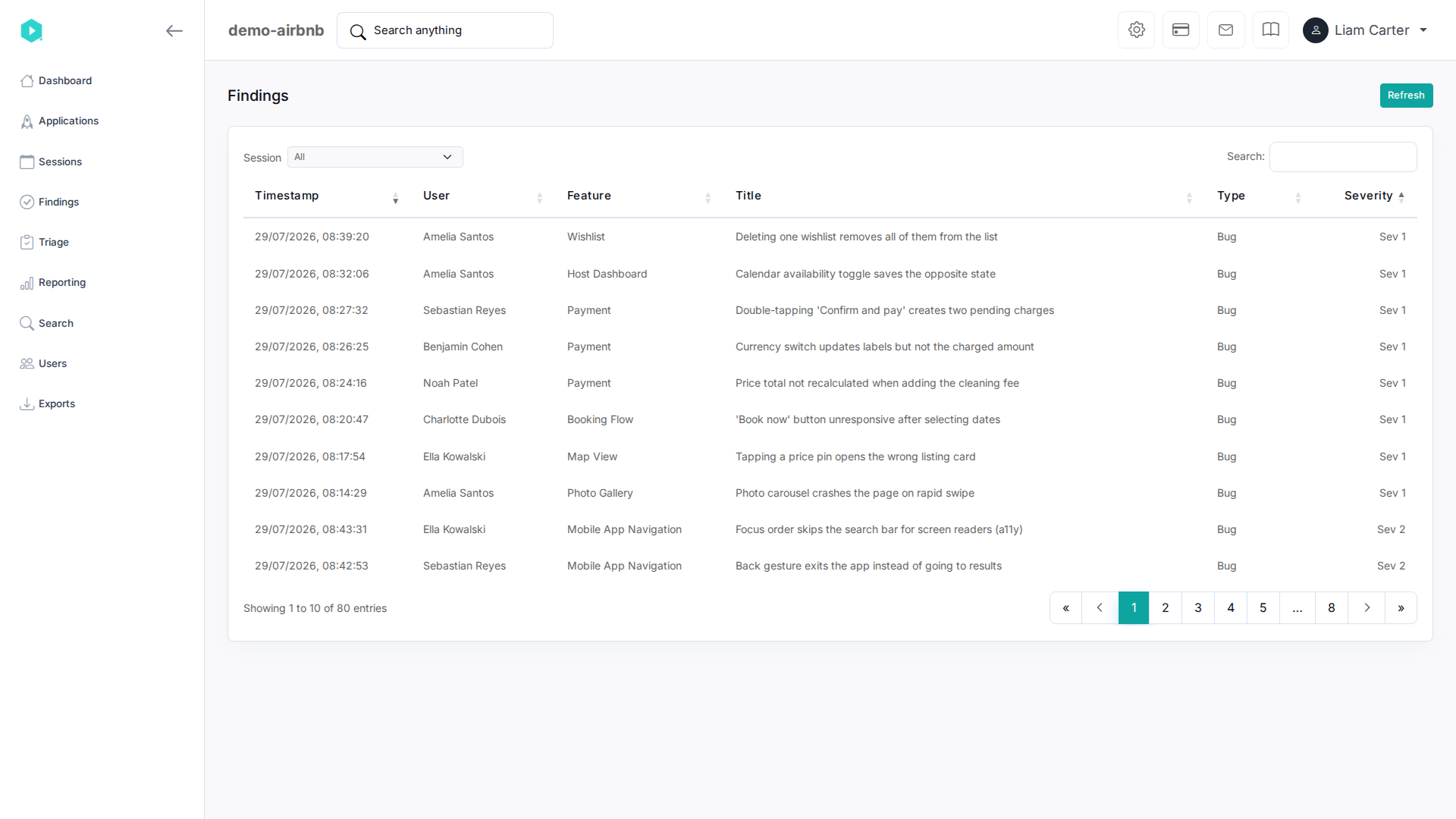This screenshot has width=1456, height=819.
Task: Focus the Search anything box
Action: 445,30
